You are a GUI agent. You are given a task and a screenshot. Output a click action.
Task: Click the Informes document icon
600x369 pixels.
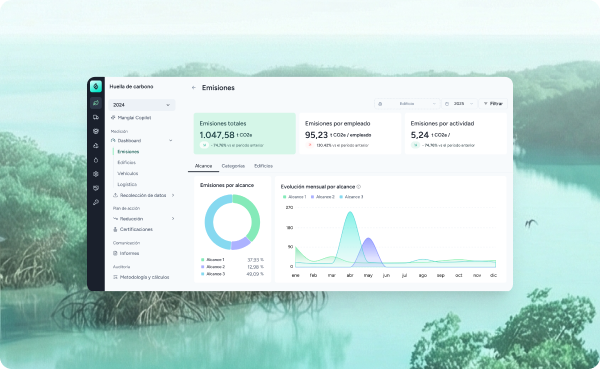click(x=115, y=253)
